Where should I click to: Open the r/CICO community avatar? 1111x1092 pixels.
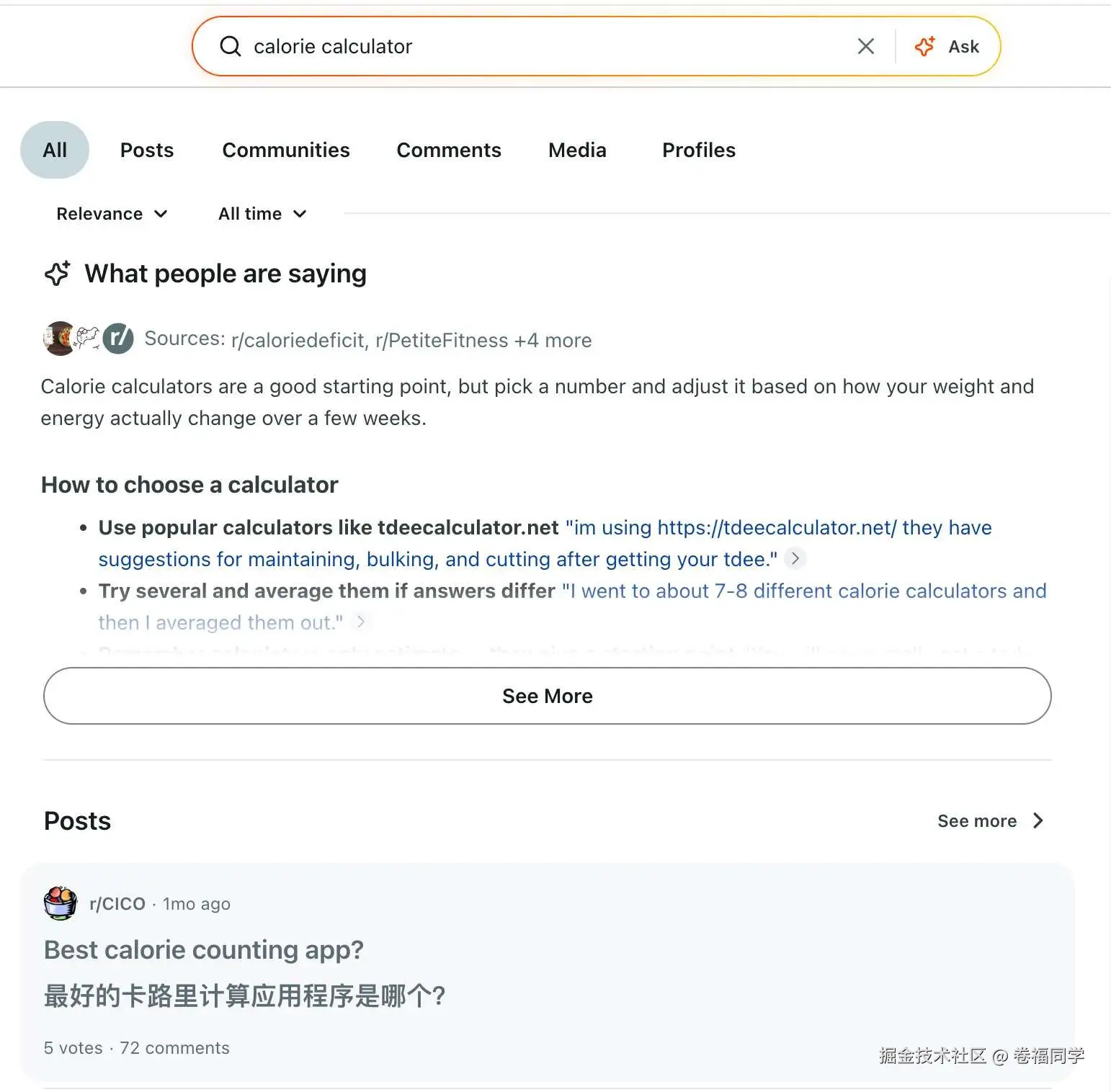[61, 903]
